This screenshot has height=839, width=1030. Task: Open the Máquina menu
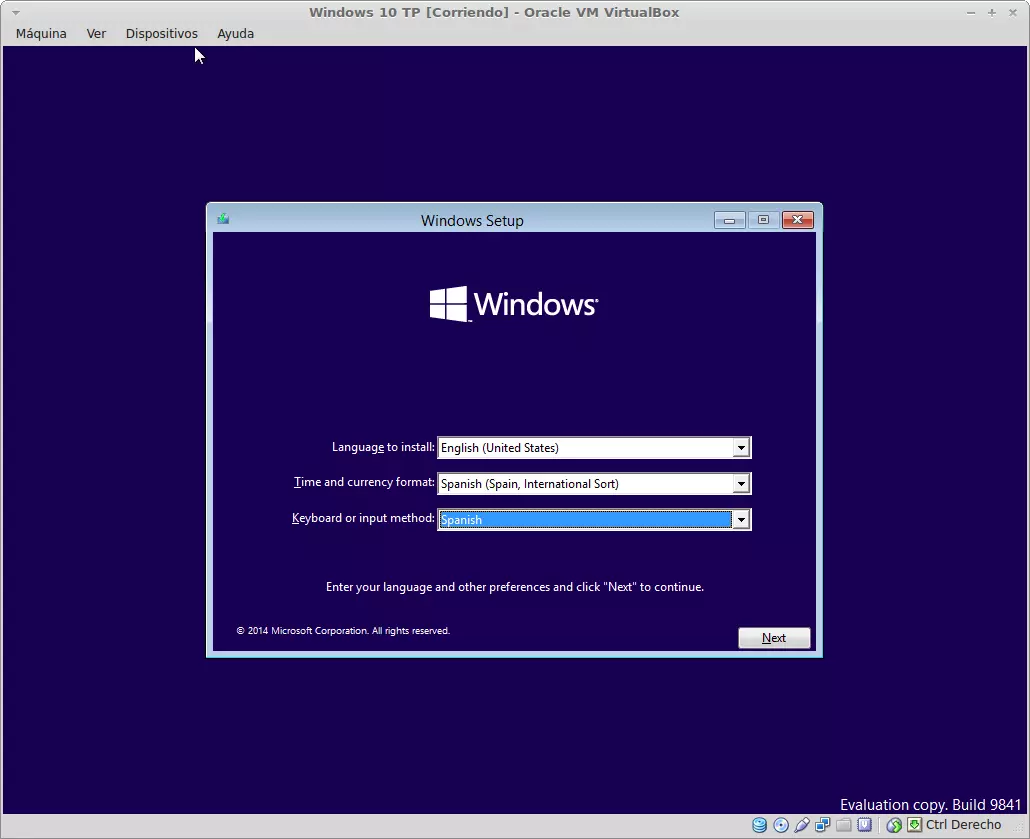[x=41, y=33]
